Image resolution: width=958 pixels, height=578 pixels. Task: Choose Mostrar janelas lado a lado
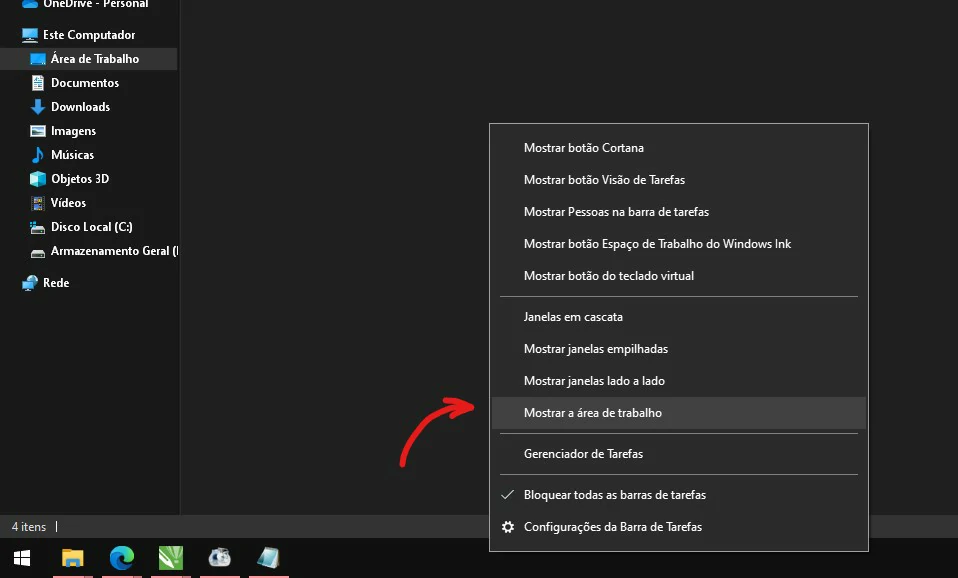click(x=679, y=381)
